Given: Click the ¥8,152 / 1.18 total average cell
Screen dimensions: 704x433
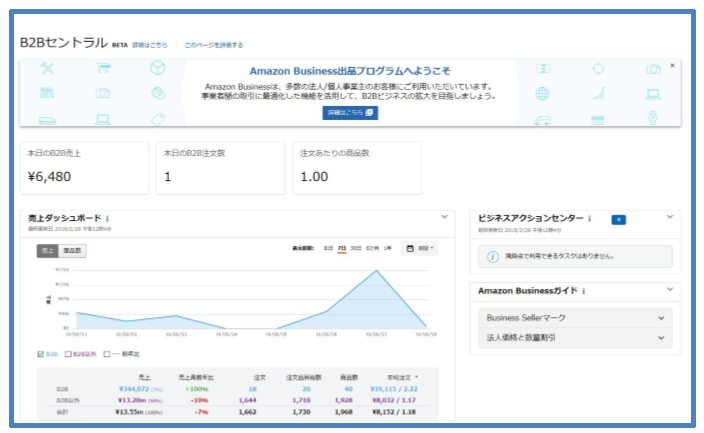Looking at the screenshot, I should click(x=394, y=412).
